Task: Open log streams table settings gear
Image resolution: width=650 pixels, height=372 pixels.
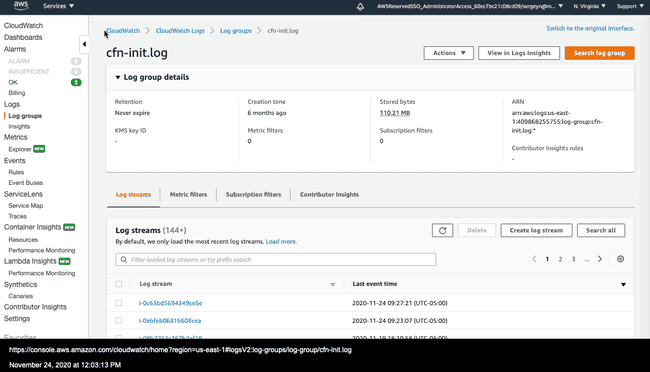Action: click(620, 259)
